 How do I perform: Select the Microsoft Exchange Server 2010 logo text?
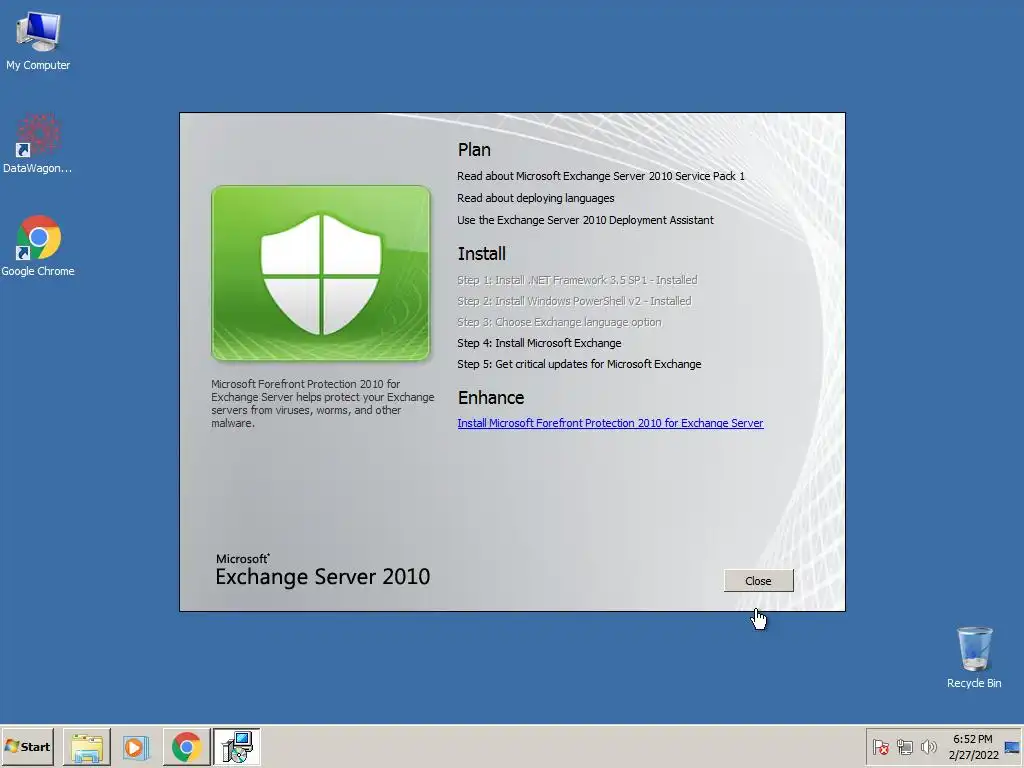coord(323,570)
